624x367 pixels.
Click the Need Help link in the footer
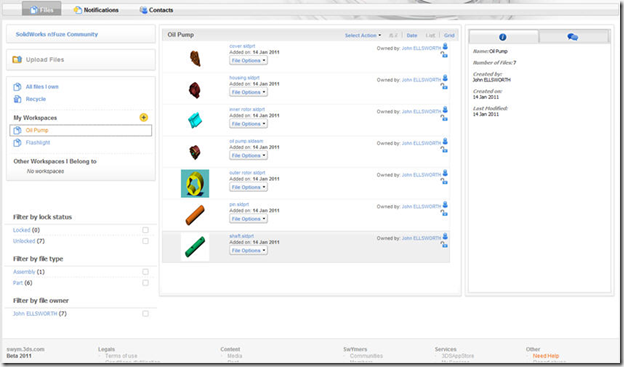(x=546, y=356)
